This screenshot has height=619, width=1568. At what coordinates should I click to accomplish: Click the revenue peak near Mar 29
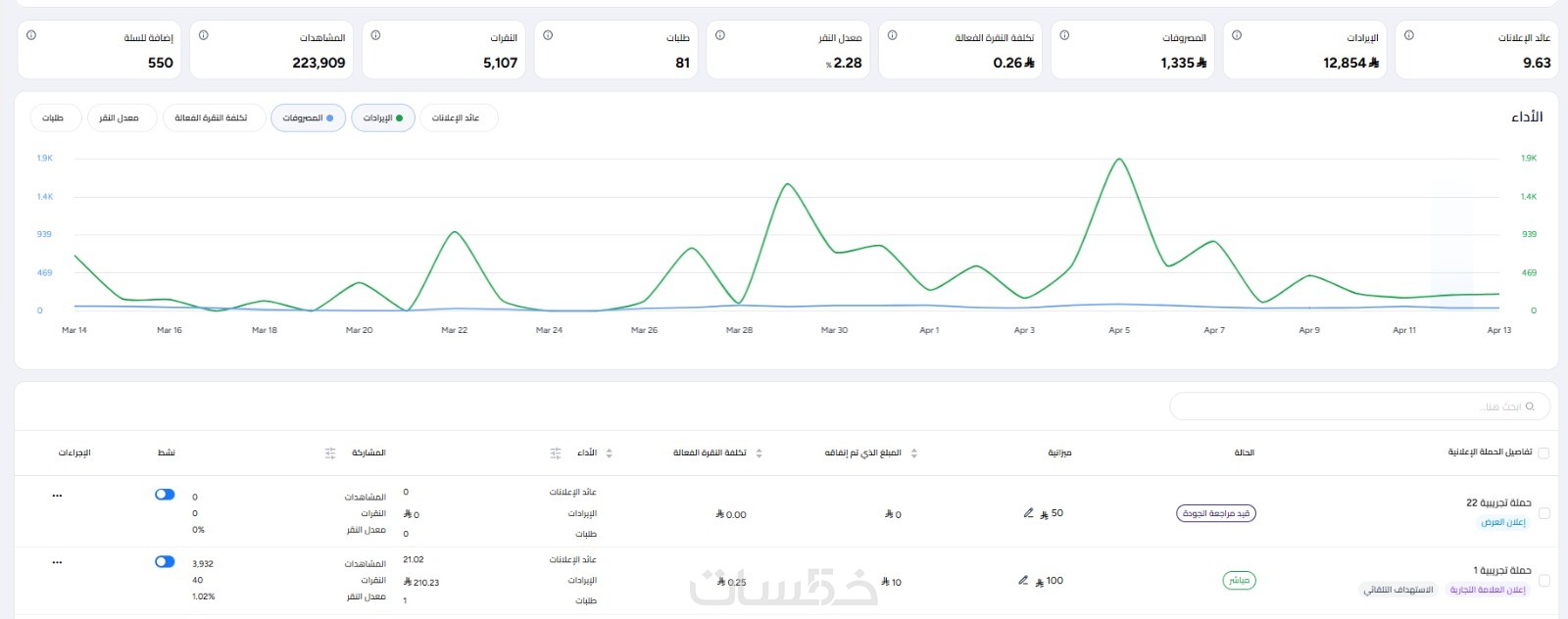tap(787, 184)
